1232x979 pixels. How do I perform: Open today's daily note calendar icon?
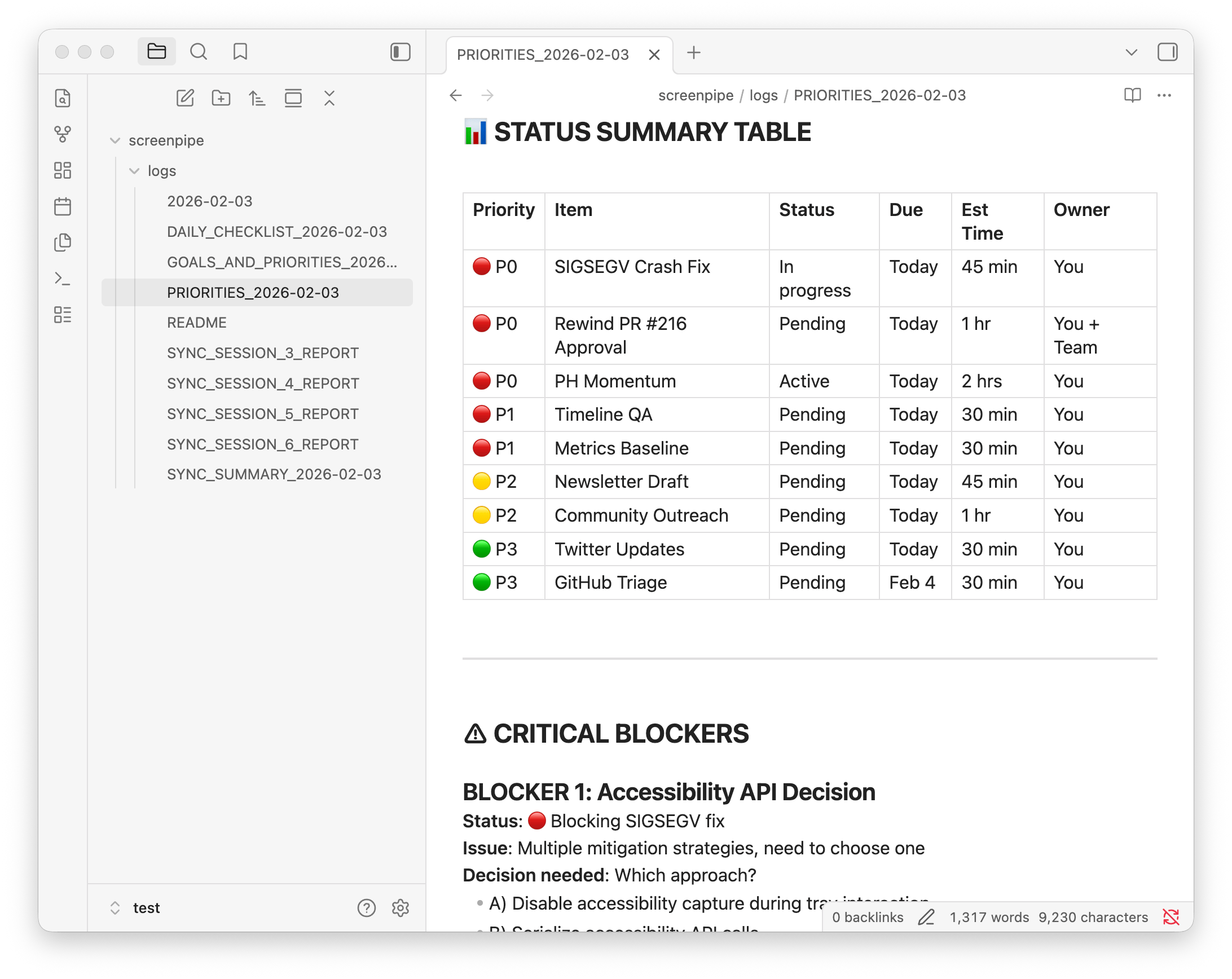(62, 206)
